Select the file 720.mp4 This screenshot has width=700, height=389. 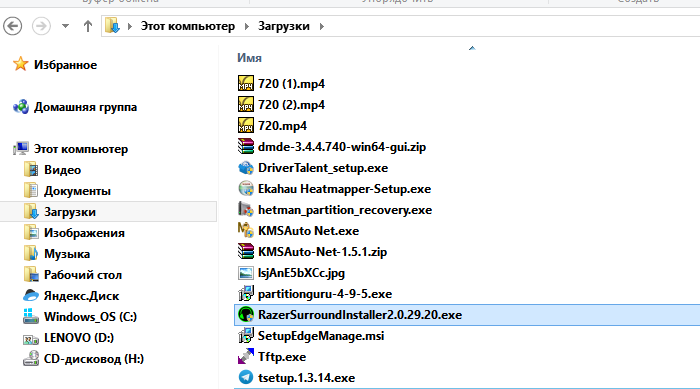[x=282, y=126]
